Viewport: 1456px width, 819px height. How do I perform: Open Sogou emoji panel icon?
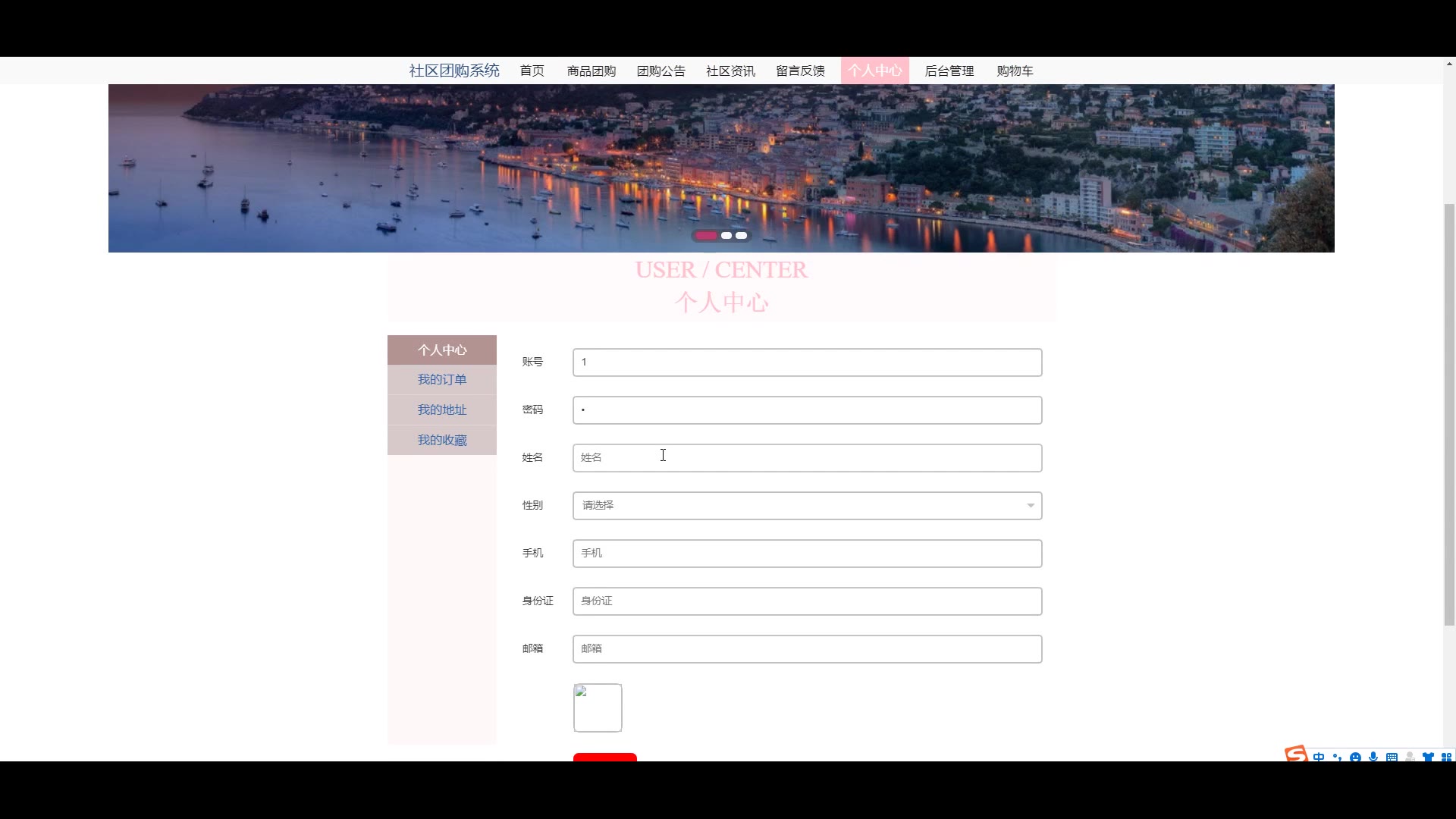pyautogui.click(x=1355, y=757)
